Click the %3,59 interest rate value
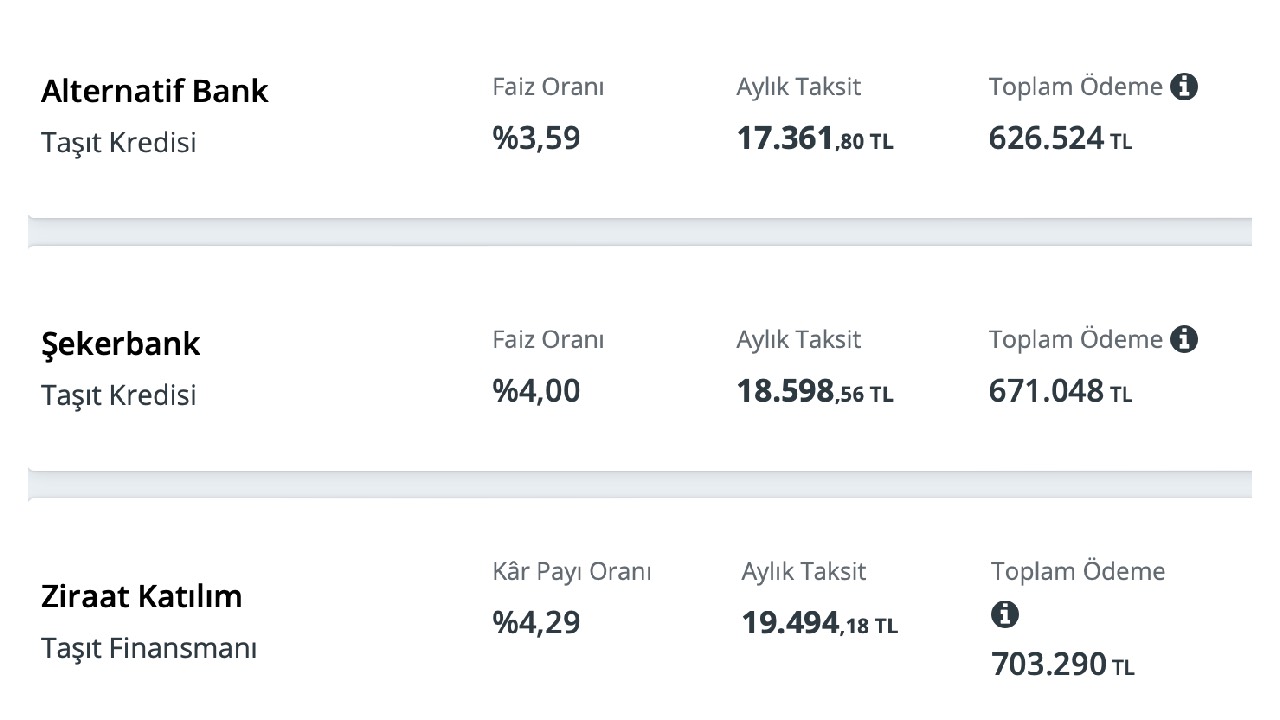 (x=536, y=139)
